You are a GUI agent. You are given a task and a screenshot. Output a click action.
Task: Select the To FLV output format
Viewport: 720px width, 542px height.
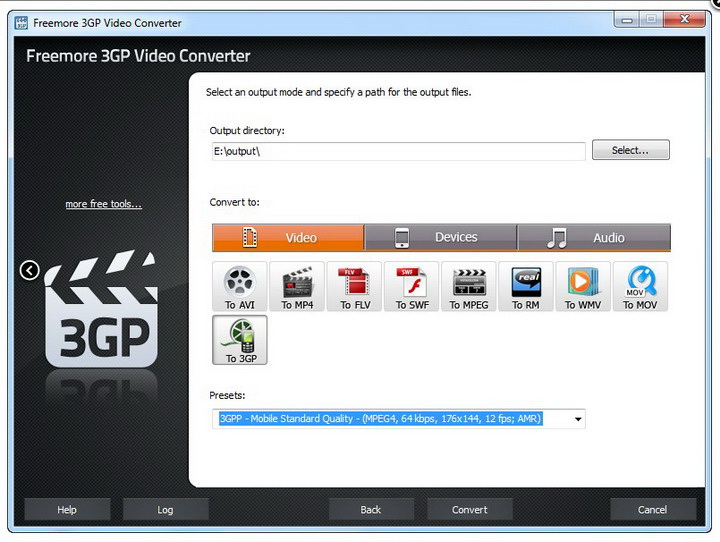(x=354, y=287)
